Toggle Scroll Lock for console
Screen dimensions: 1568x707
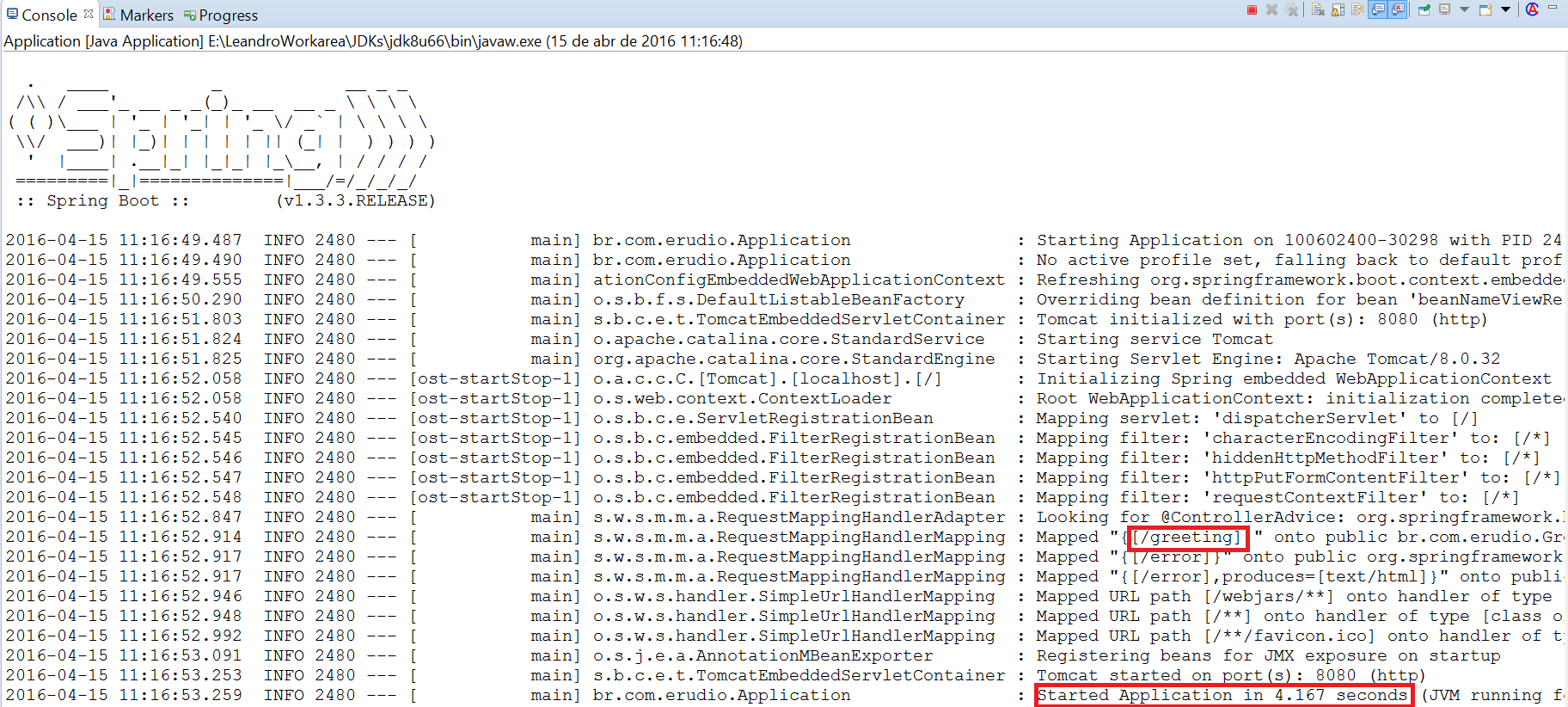(x=1338, y=10)
